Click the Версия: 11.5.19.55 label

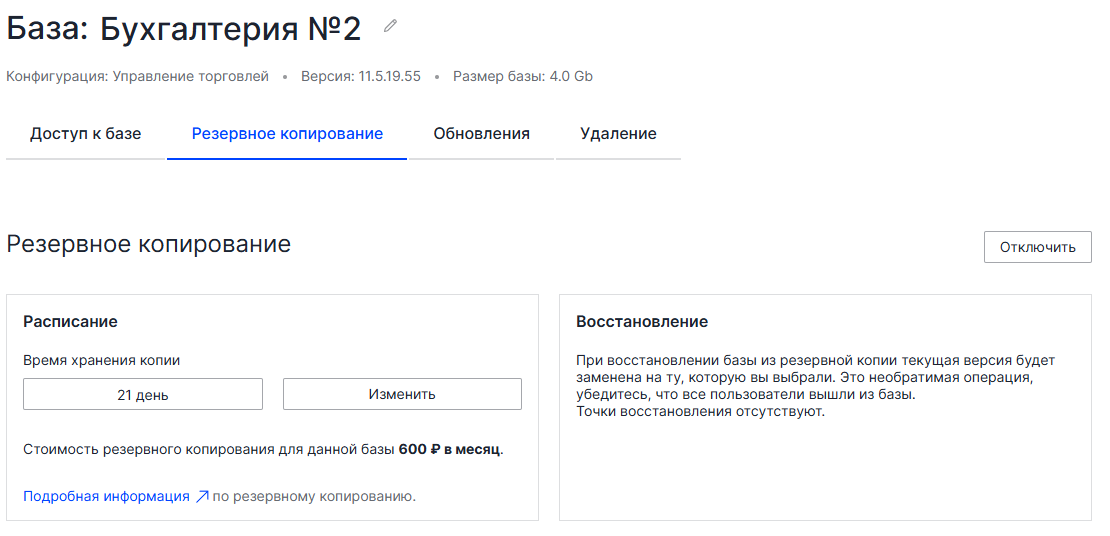pyautogui.click(x=360, y=76)
